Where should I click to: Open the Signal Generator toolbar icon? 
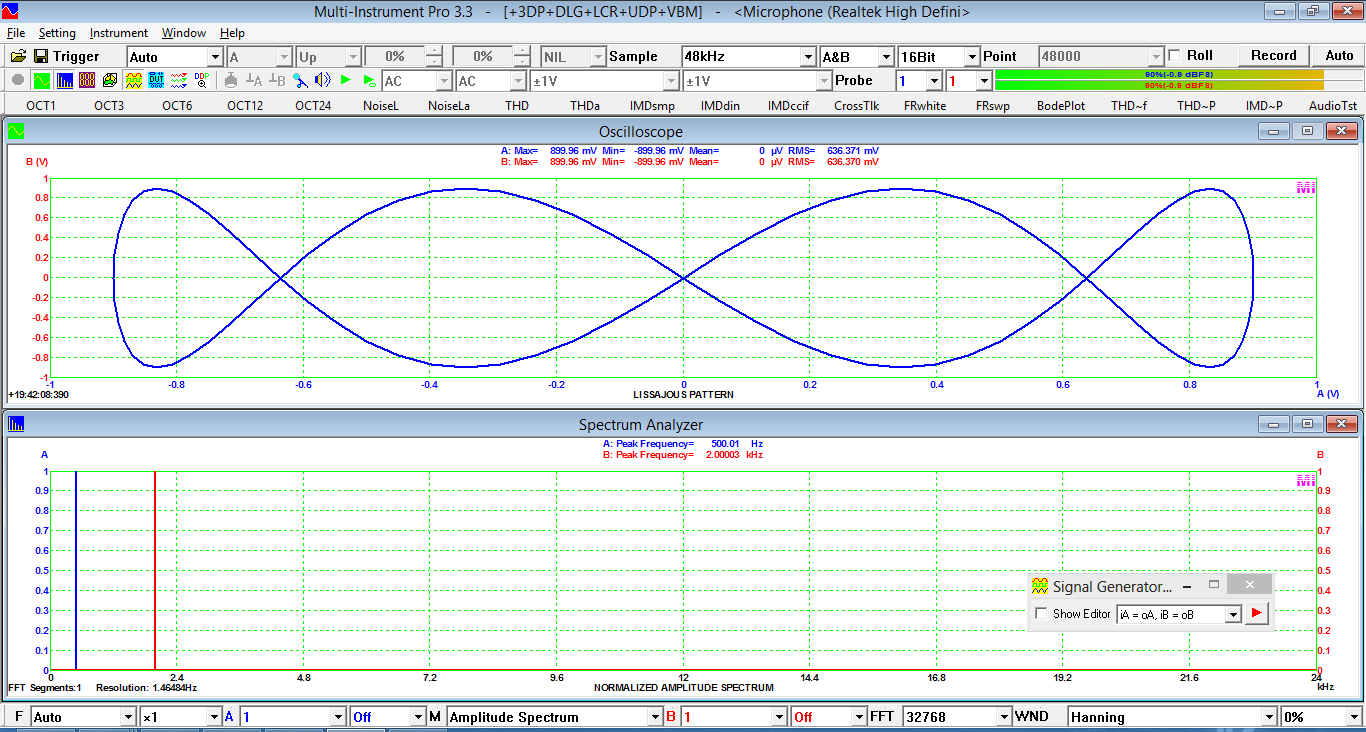pos(133,80)
